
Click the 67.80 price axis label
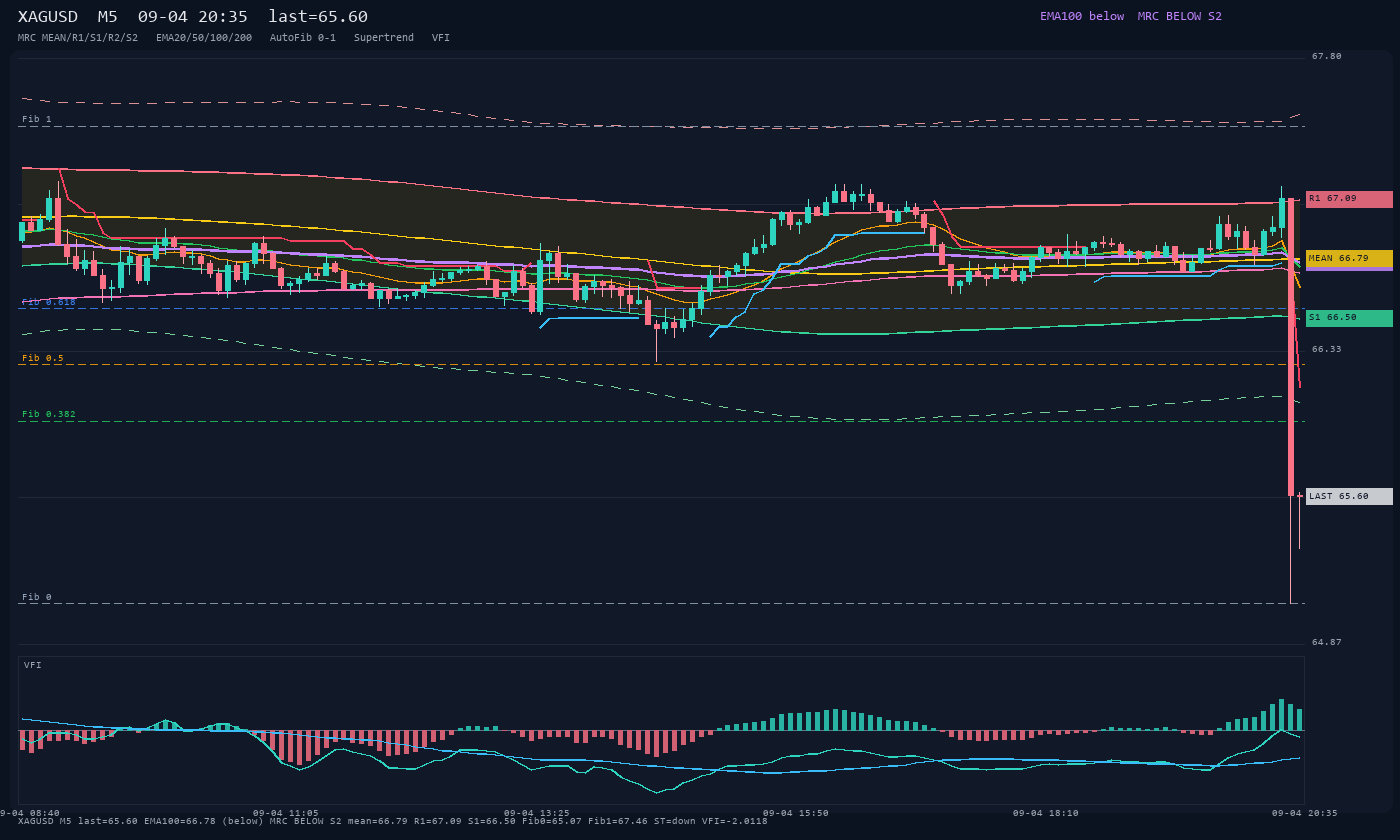click(1327, 56)
